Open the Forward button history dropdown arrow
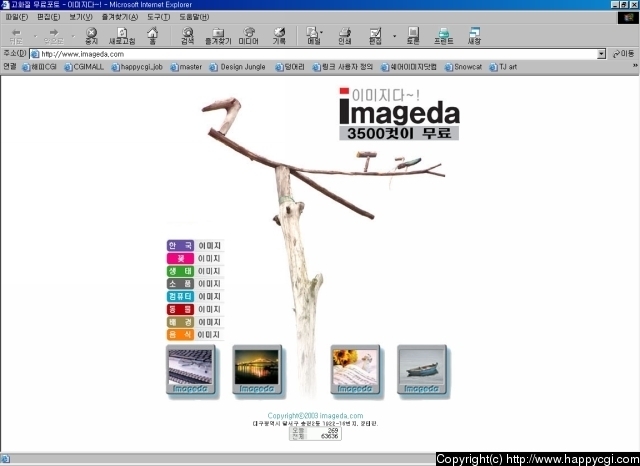The image size is (640, 466). 73,36
